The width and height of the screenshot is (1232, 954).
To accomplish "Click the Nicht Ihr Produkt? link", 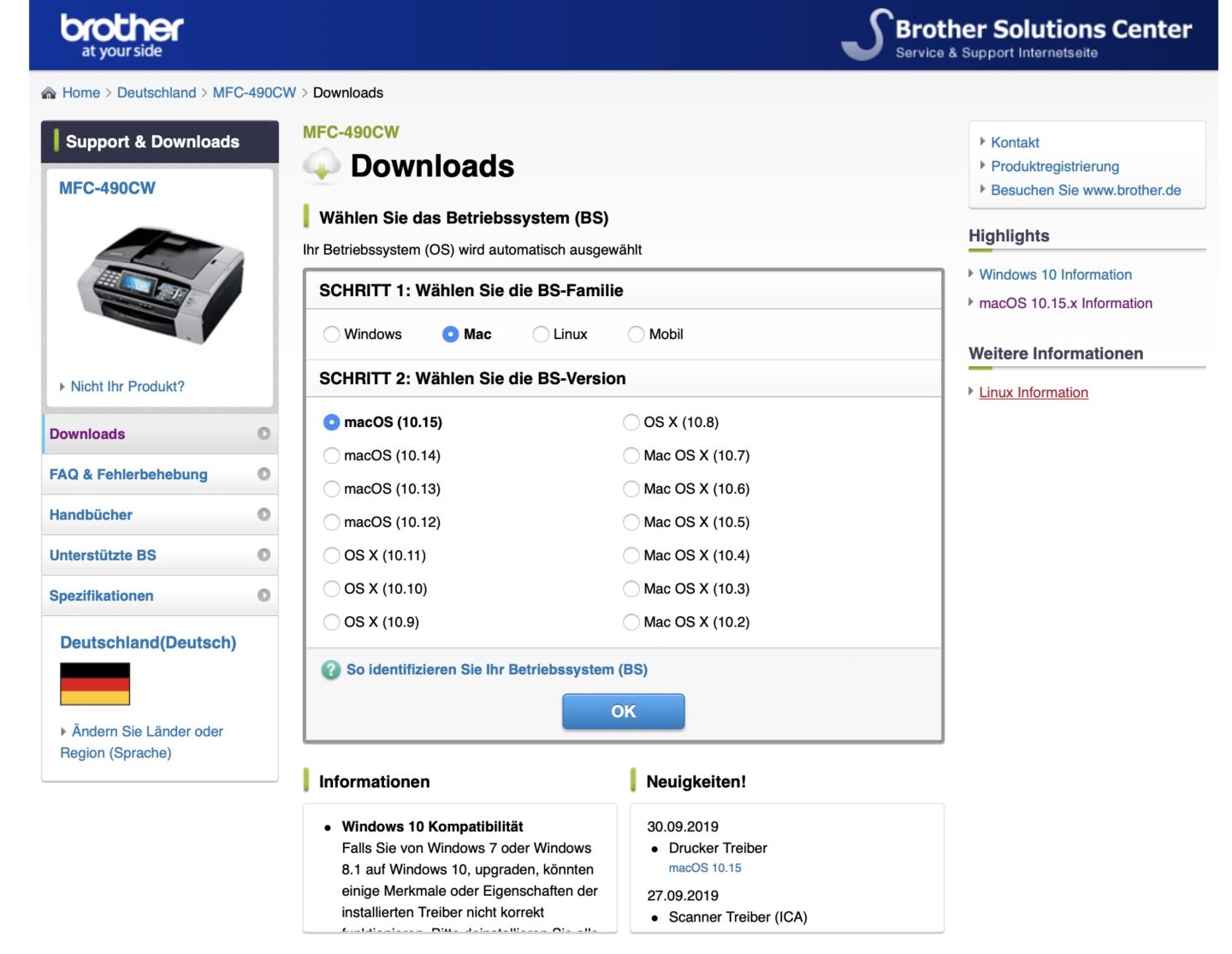I will point(127,387).
